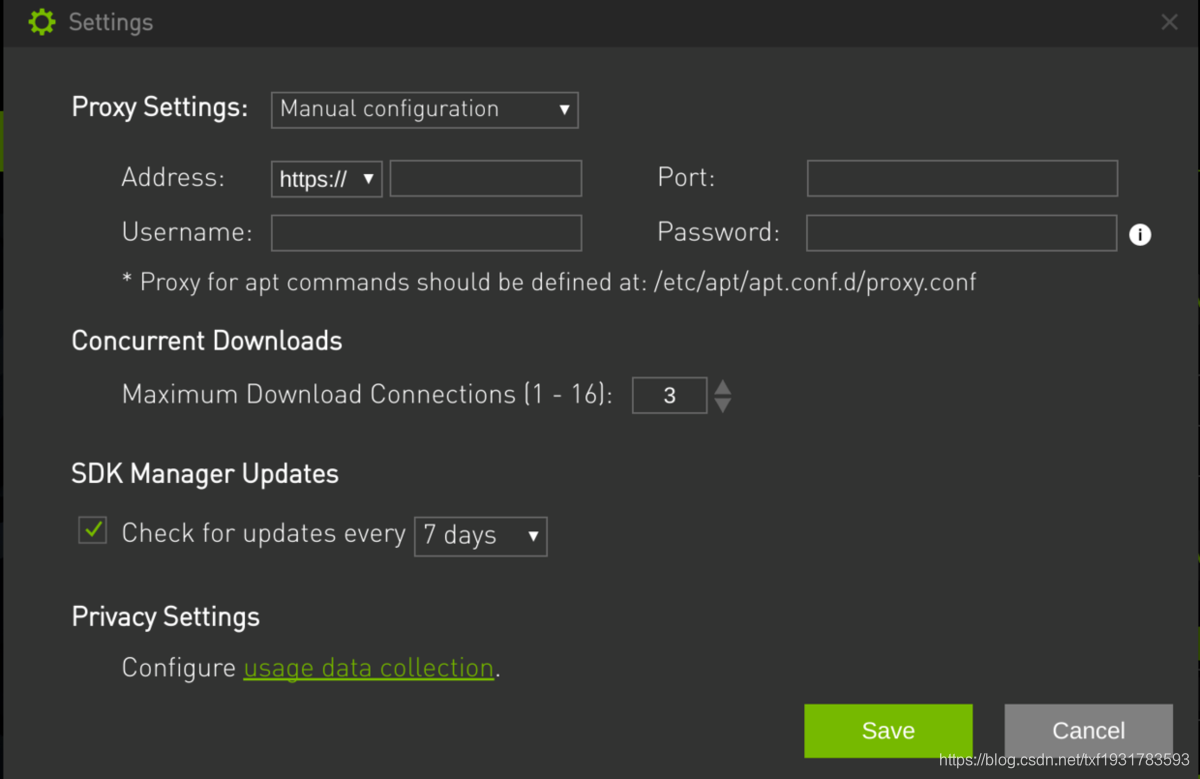Click the apt proxy.conf note text
Viewport: 1200px width, 779px height.
point(549,282)
